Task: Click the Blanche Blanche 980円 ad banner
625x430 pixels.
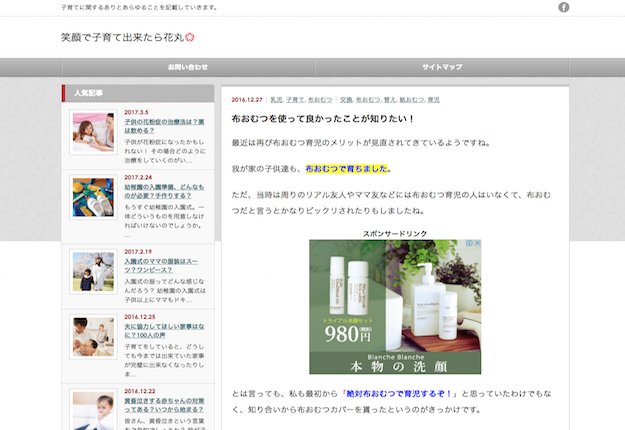Action: [x=395, y=306]
